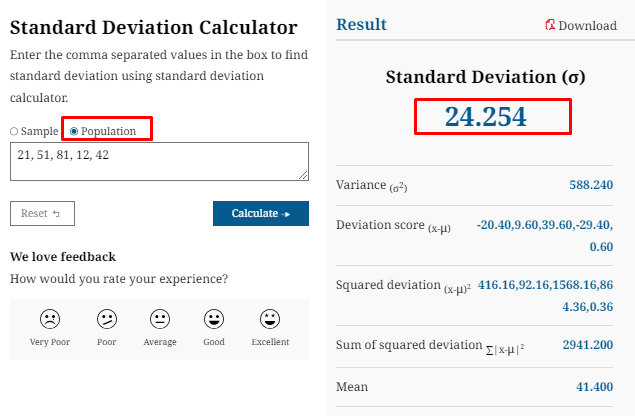Click the values input box with 21, 51, 81
This screenshot has width=635, height=416.
(x=159, y=161)
